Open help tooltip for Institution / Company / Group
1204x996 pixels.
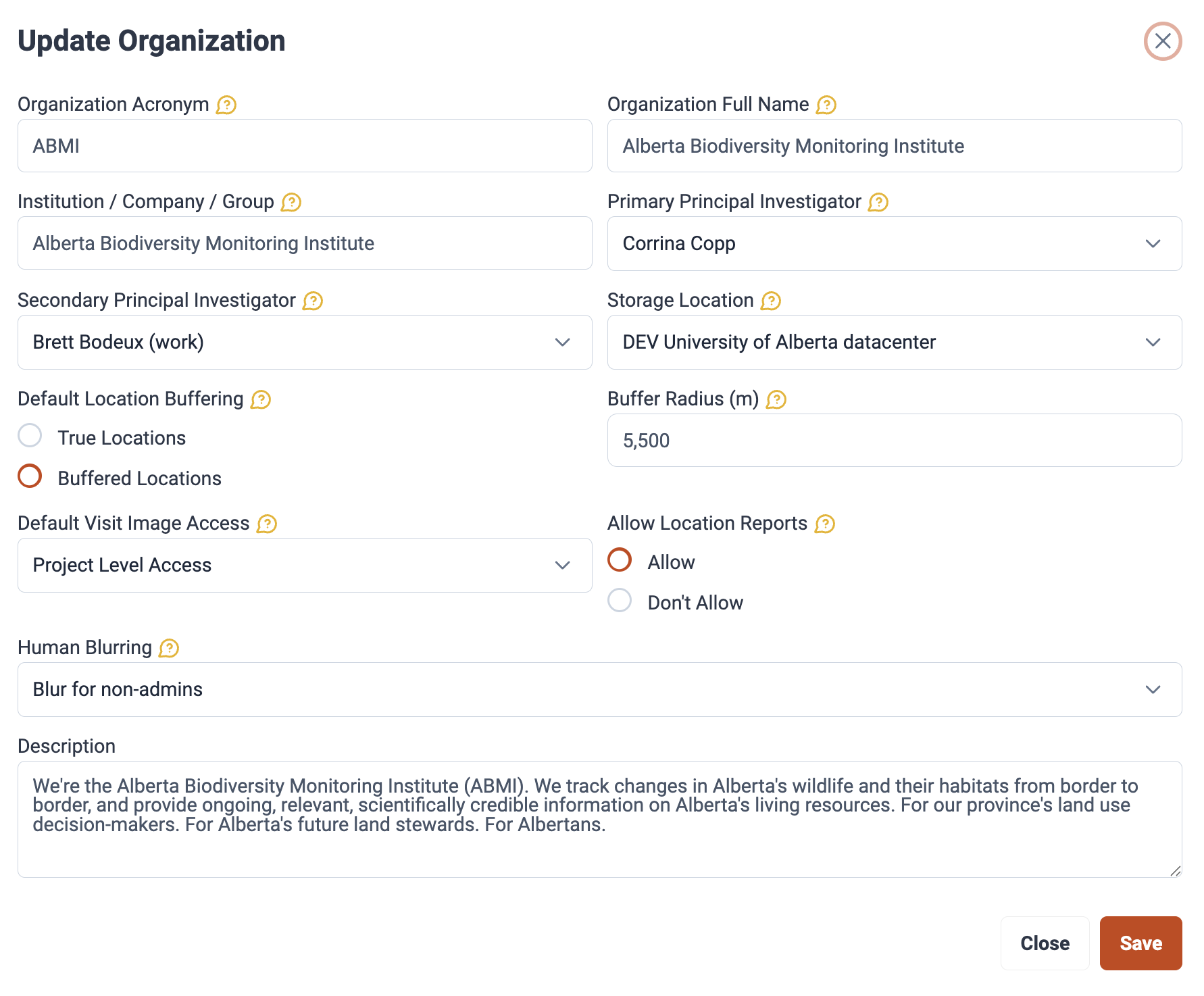tap(291, 203)
